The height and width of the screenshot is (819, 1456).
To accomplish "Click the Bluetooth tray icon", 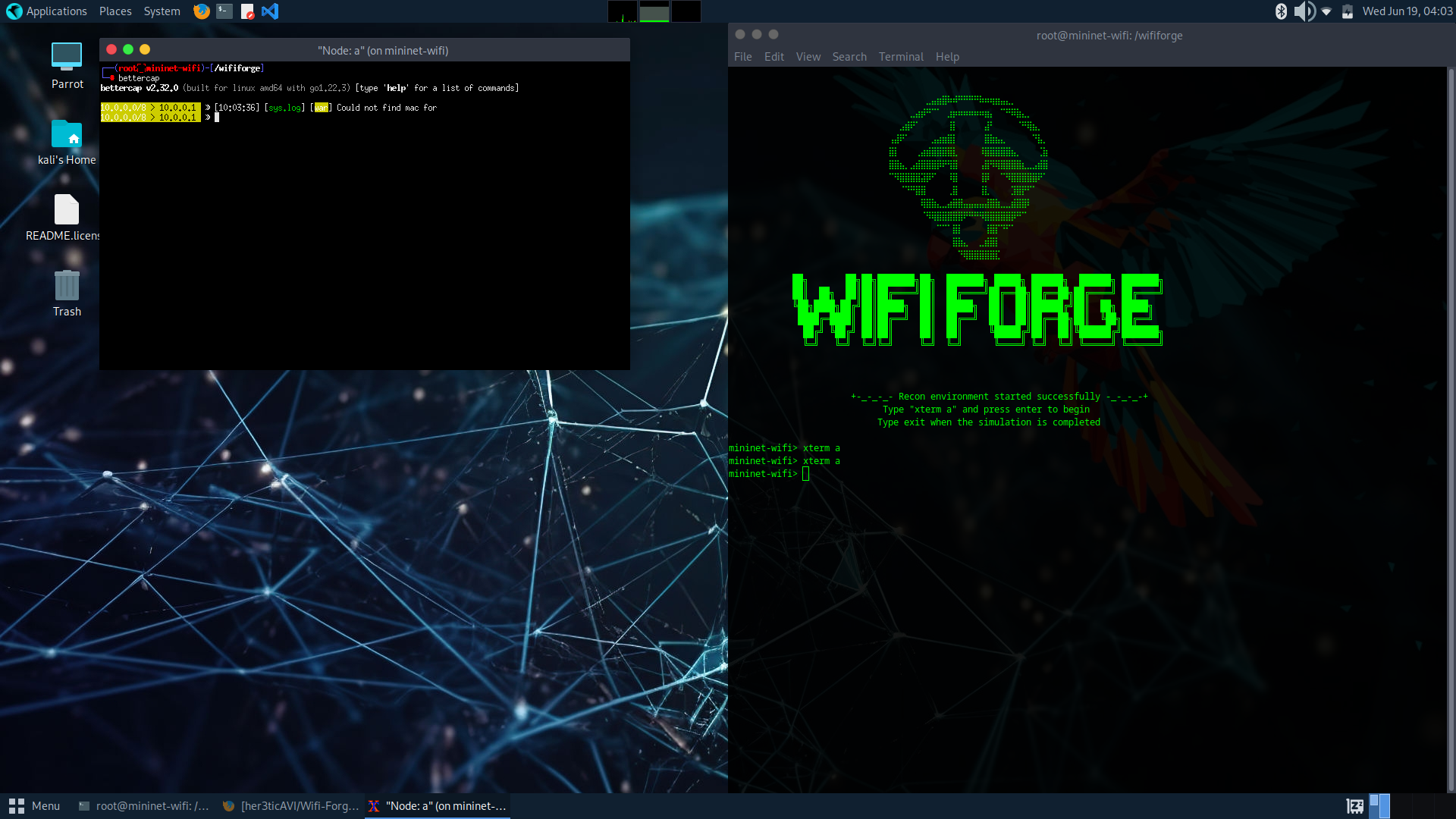I will (1281, 11).
